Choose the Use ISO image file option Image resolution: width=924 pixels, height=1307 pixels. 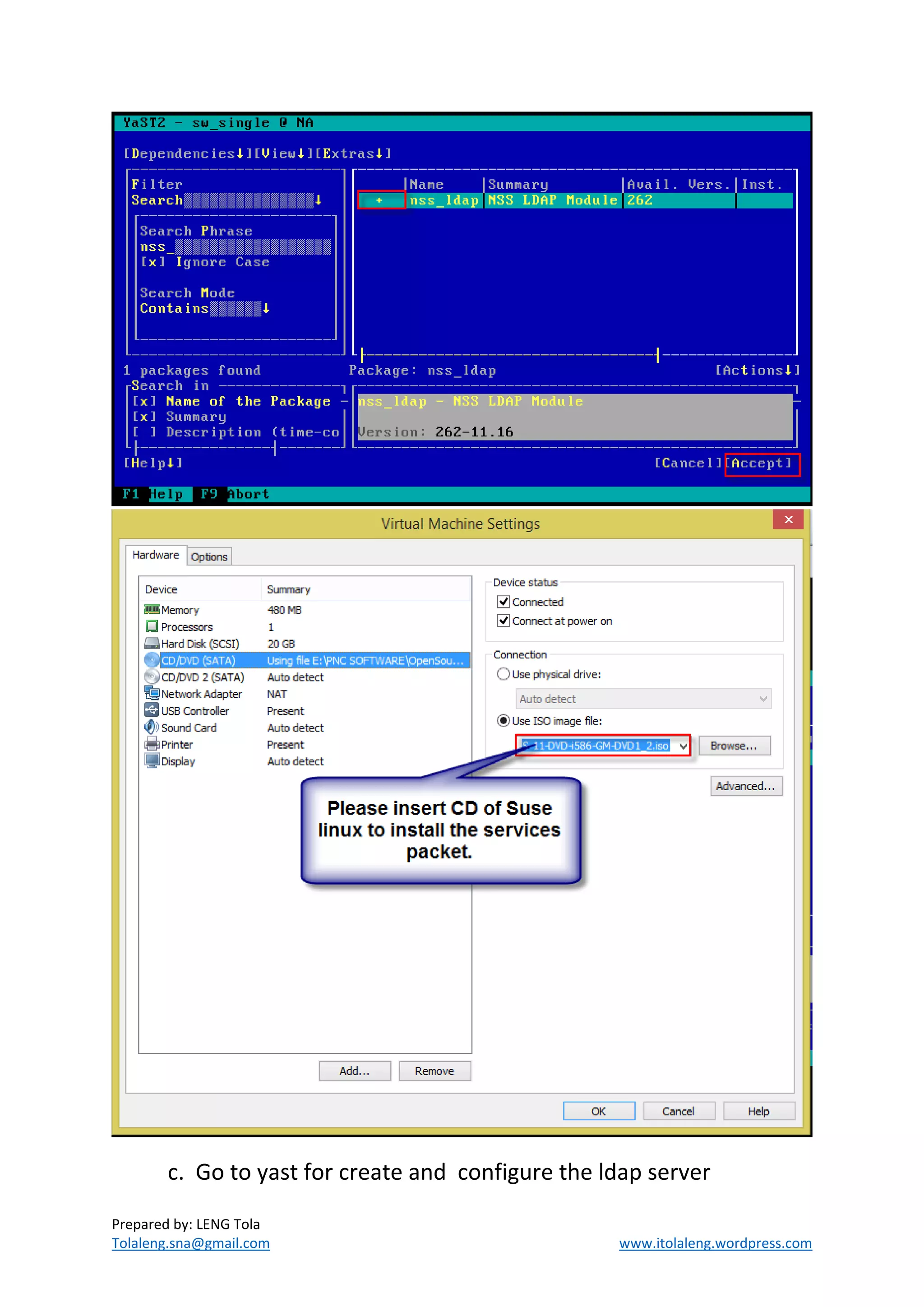click(503, 721)
